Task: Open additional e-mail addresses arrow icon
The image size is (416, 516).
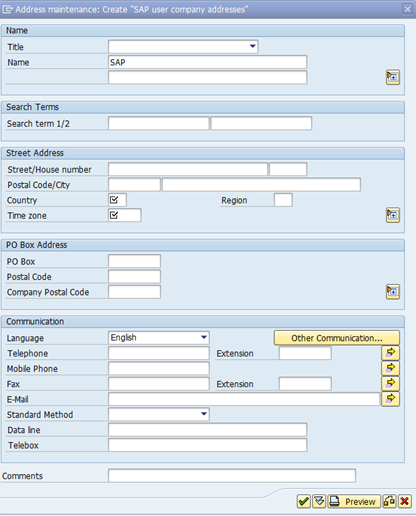Action: pyautogui.click(x=390, y=399)
